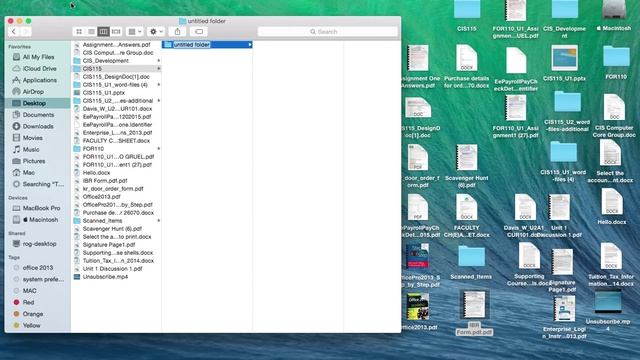Select CIS_Development folder icon on desktop
Image resolution: width=640 pixels, height=360 pixels.
pos(564,10)
